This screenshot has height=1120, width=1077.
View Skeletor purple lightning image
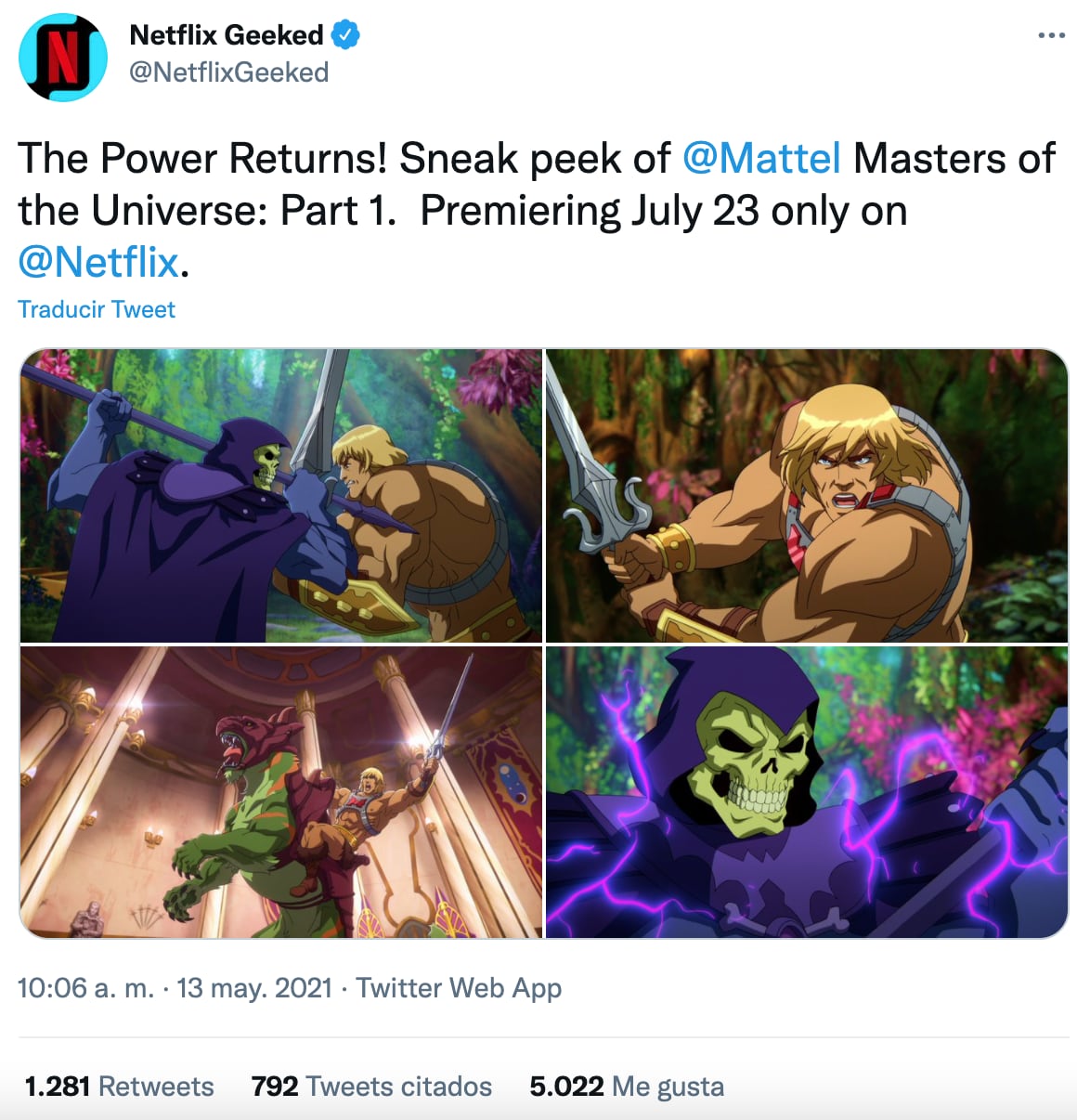tap(807, 792)
